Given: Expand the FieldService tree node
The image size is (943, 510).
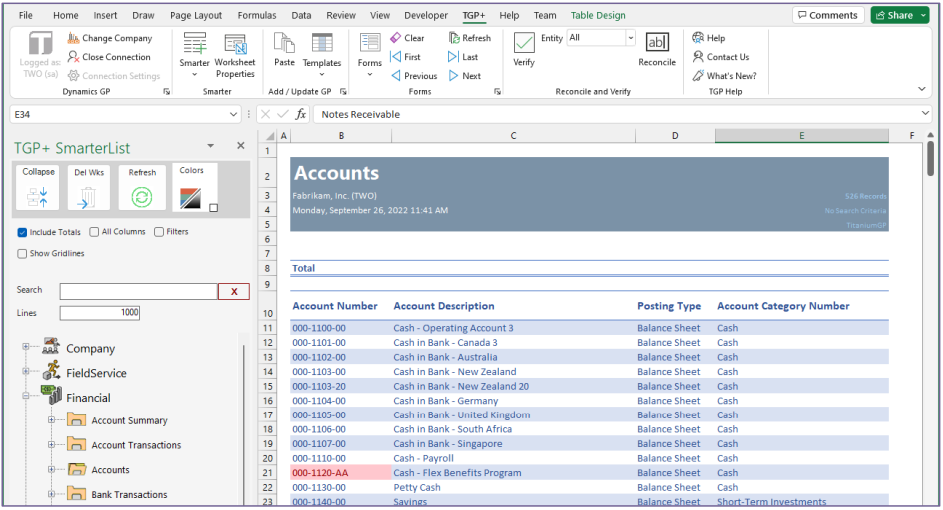Looking at the screenshot, I should 26,371.
